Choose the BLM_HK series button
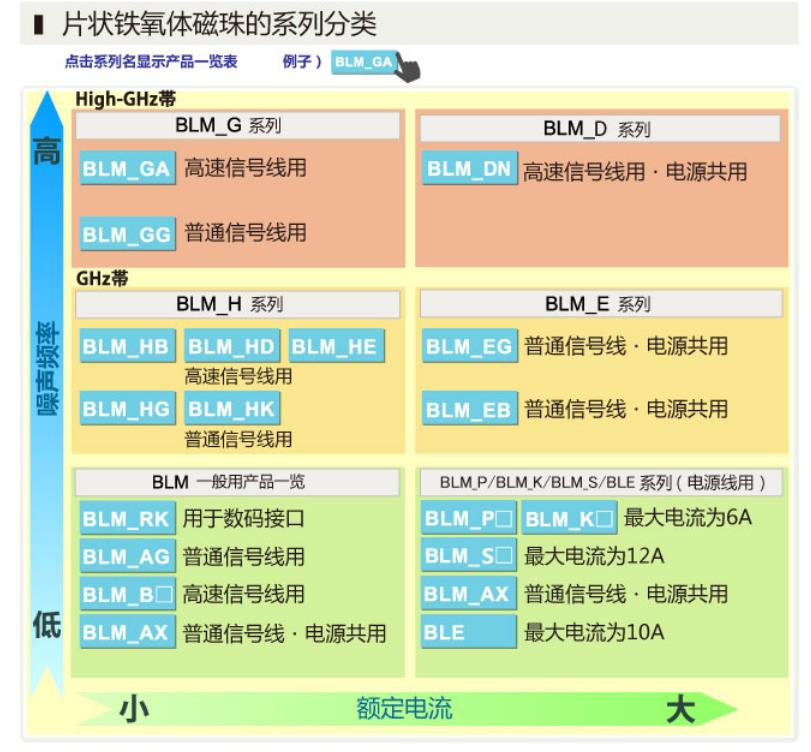Viewport: 811px width, 752px height. 232,409
